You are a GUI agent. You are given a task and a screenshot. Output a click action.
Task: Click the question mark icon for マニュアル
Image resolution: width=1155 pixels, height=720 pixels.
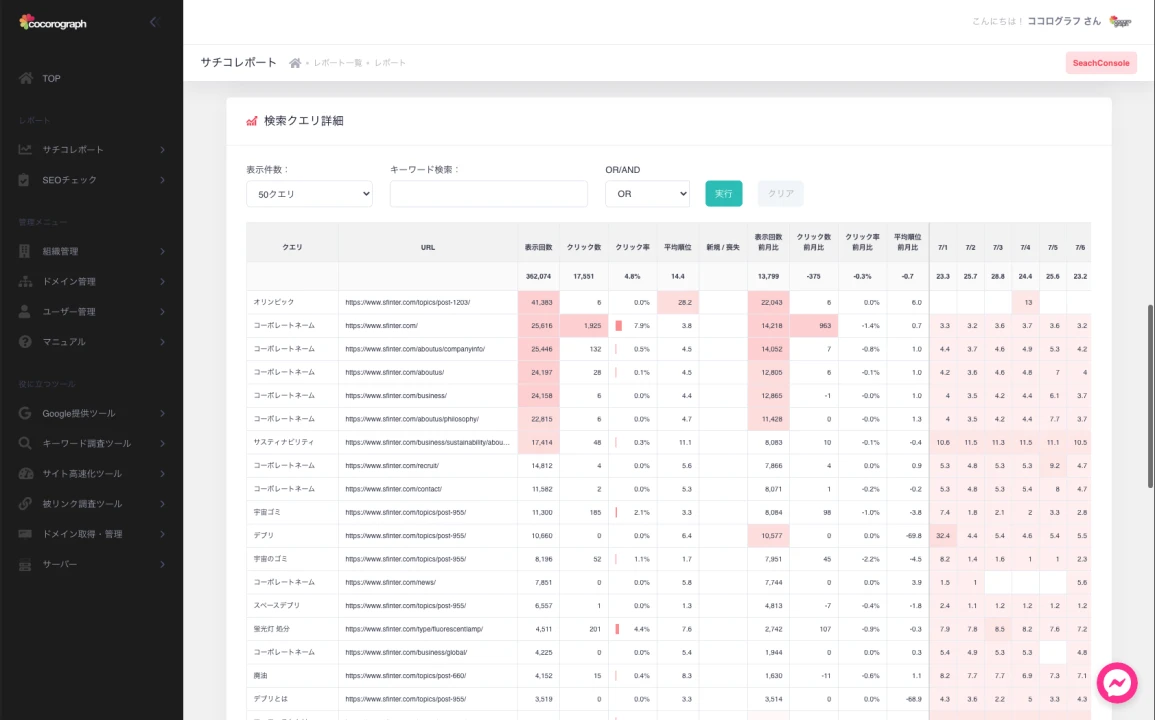[x=25, y=342]
